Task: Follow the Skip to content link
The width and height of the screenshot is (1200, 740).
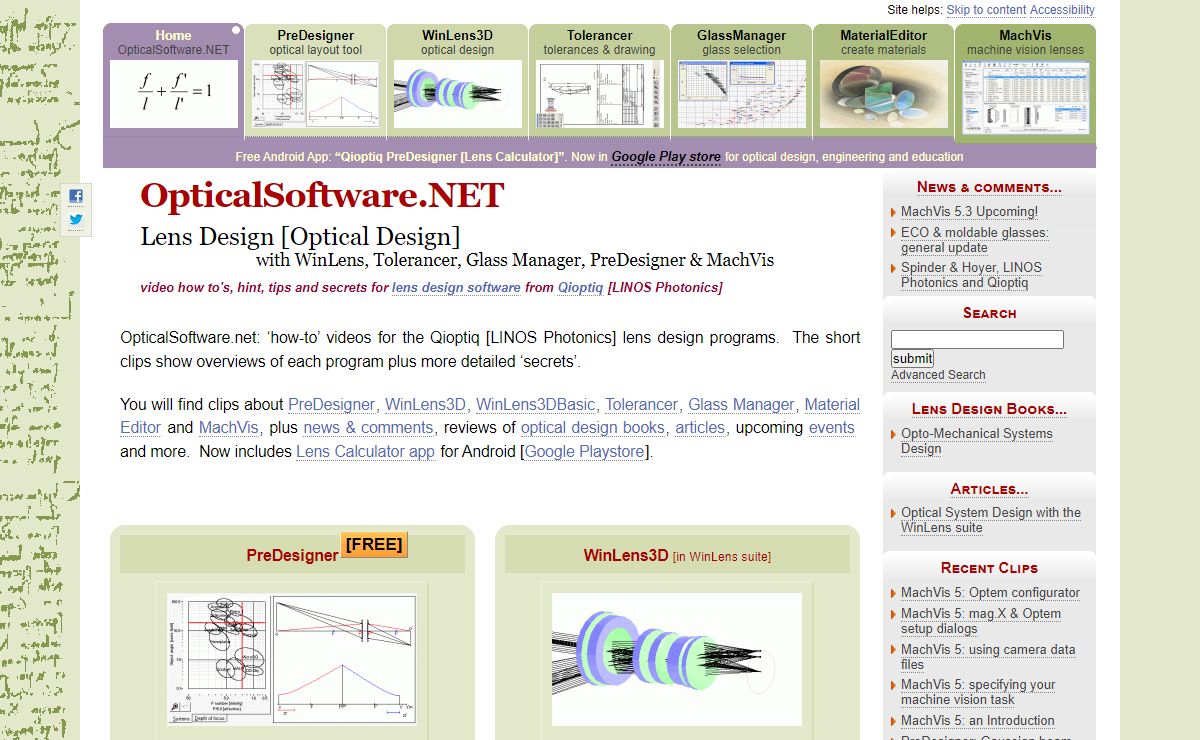Action: tap(986, 10)
